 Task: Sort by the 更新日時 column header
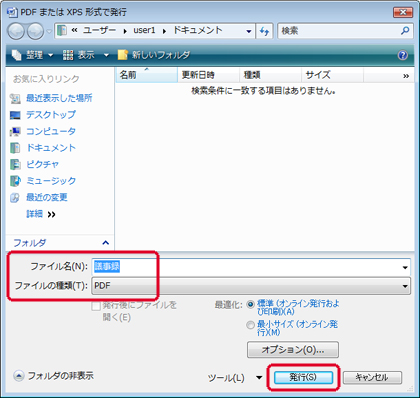[208, 75]
